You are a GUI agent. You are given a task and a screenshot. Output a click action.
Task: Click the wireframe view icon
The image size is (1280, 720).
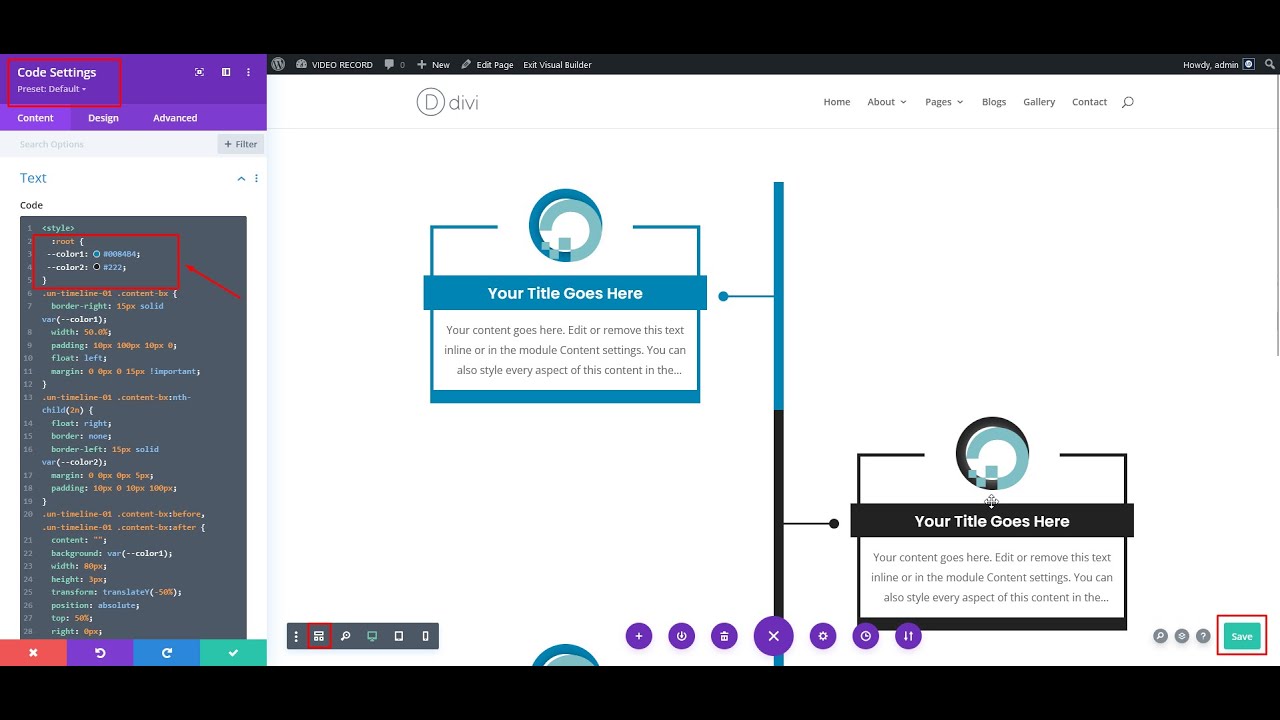tap(319, 636)
